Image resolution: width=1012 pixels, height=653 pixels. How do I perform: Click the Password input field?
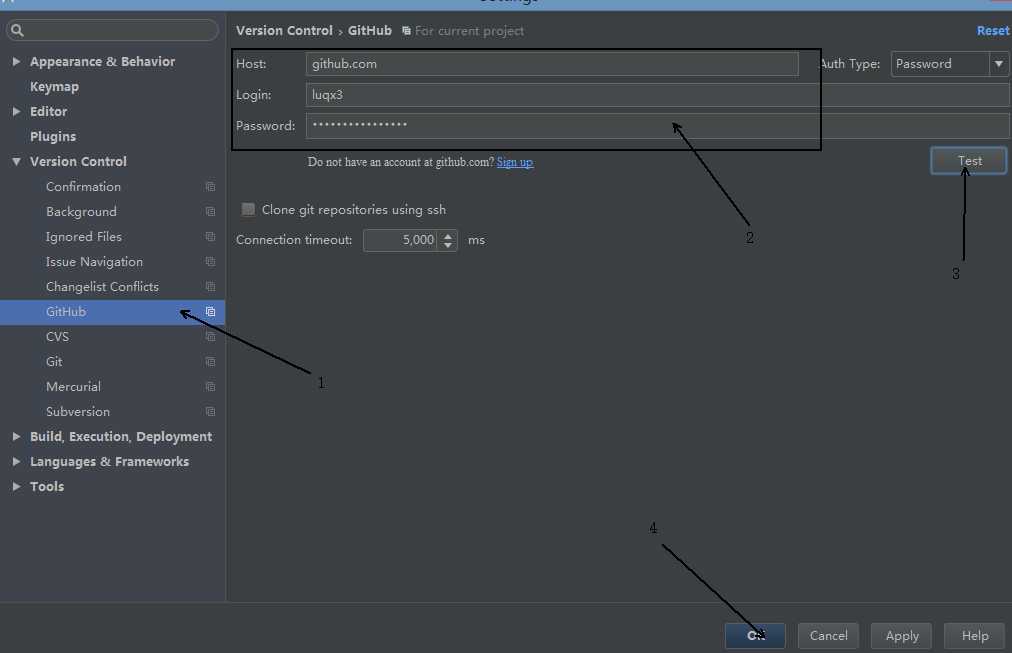click(x=657, y=126)
